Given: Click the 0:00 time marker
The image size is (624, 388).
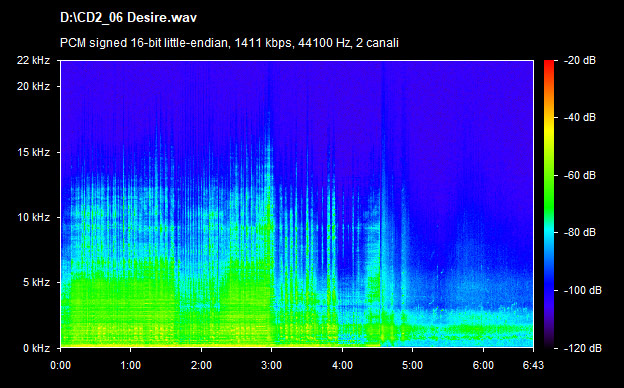Looking at the screenshot, I should click(60, 365).
